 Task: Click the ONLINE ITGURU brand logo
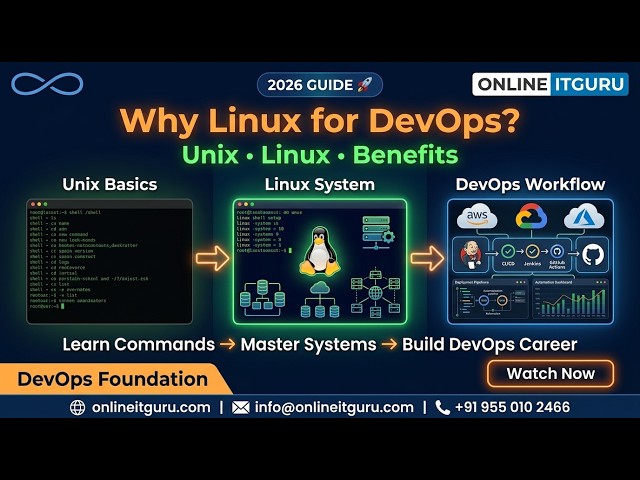pyautogui.click(x=550, y=84)
